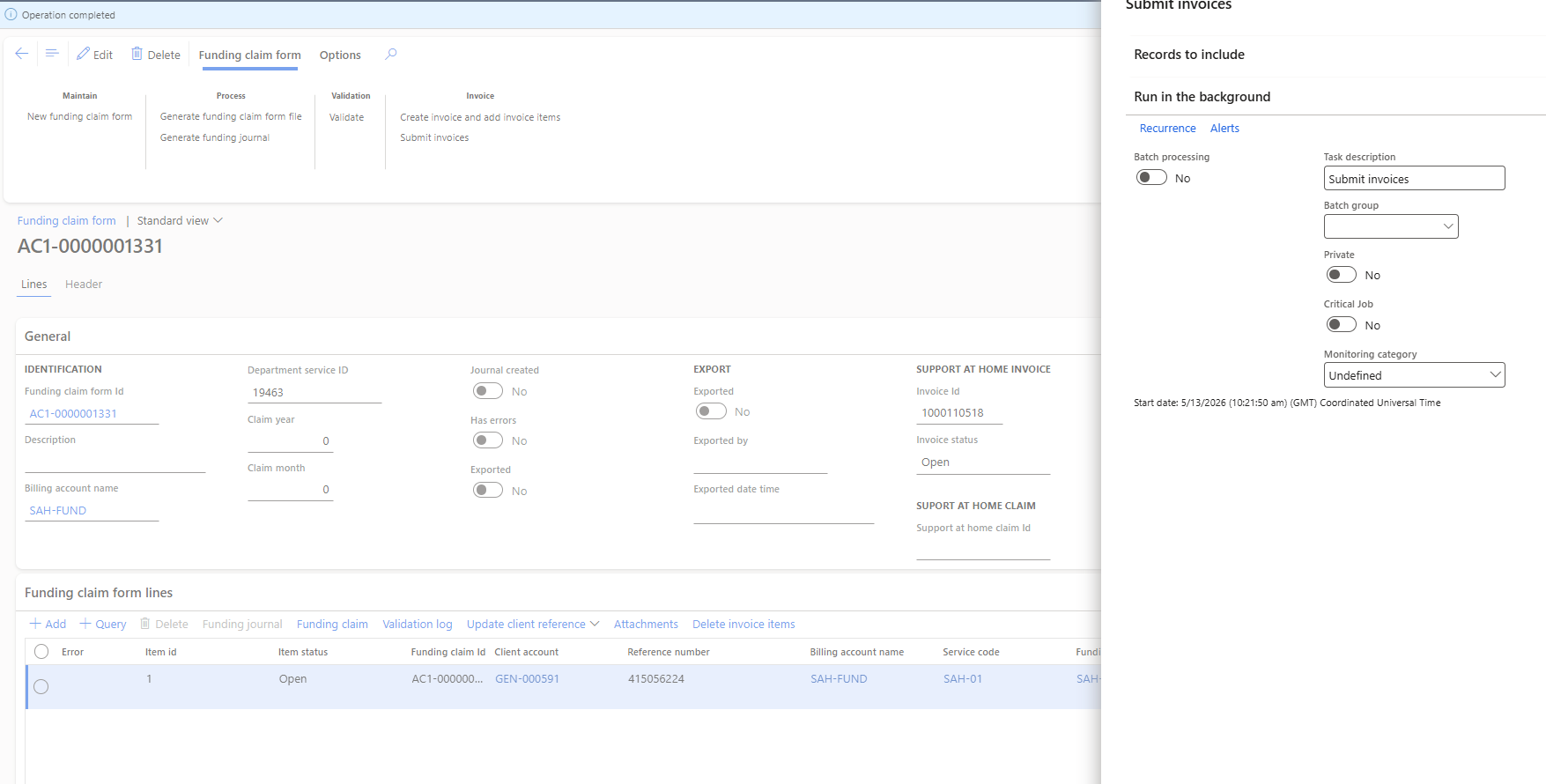Click Delete invoice items

743,624
